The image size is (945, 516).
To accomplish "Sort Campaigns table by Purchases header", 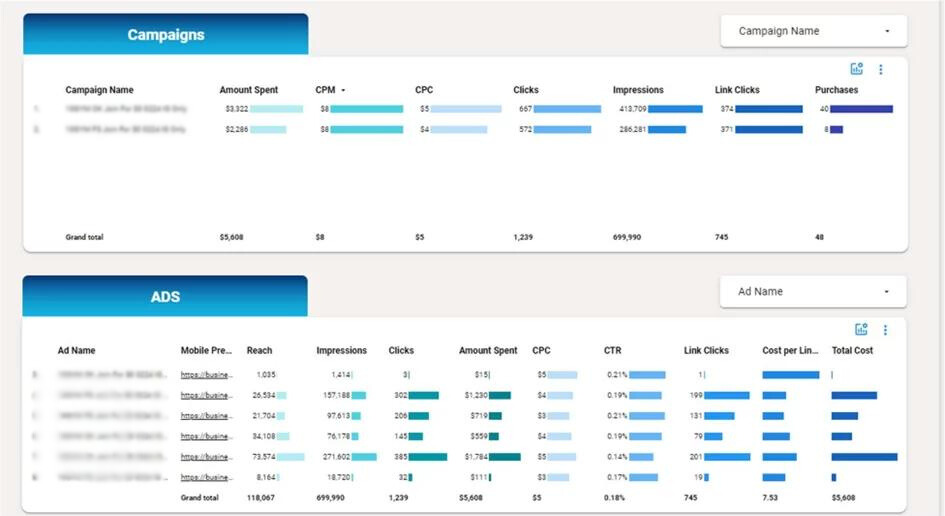I will pos(836,90).
